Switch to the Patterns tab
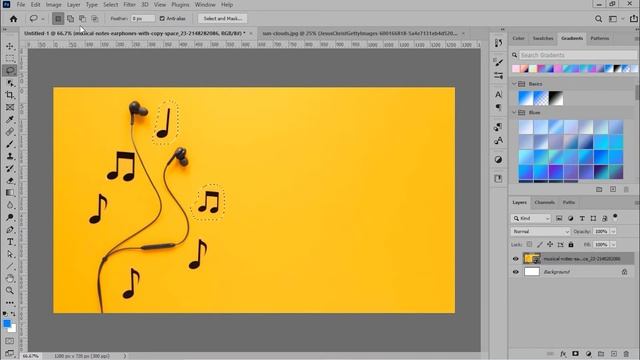 pos(600,38)
